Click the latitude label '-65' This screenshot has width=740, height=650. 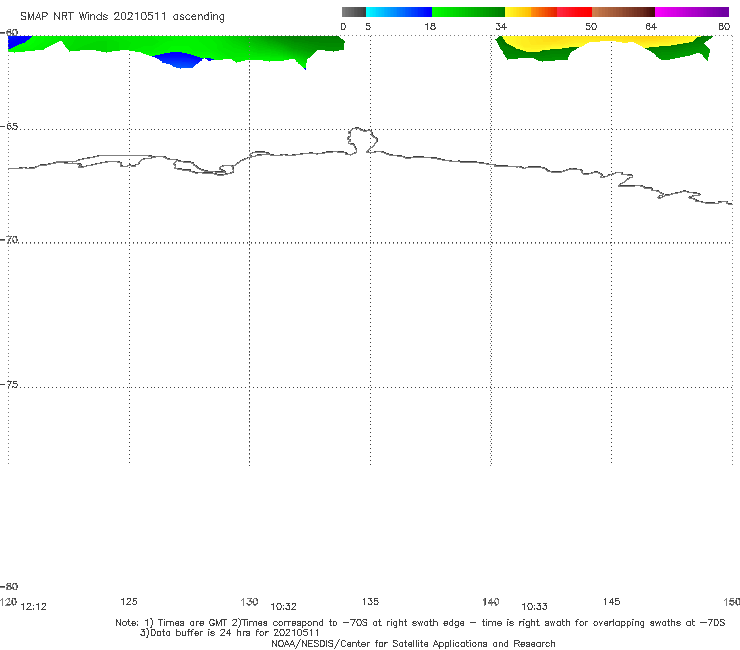point(9,127)
